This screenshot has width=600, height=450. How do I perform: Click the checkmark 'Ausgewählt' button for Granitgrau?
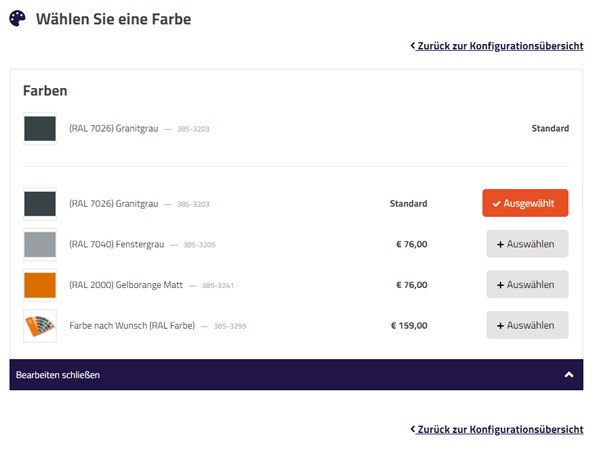[525, 203]
